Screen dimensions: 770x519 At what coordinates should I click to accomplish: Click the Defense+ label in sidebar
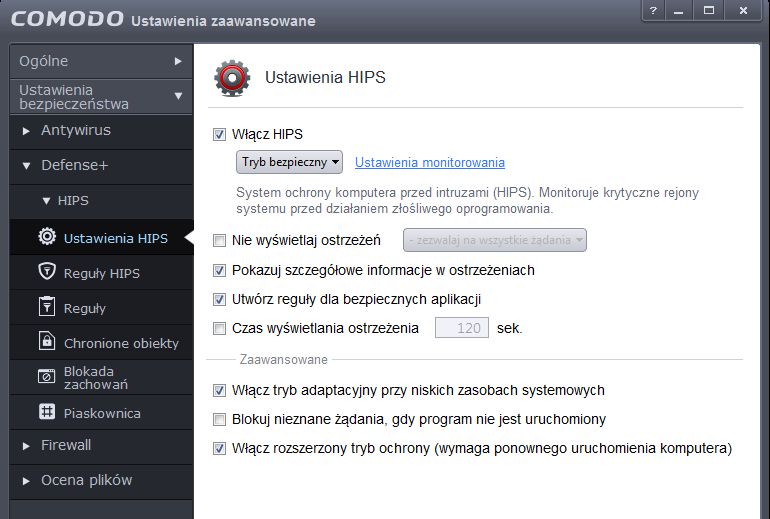[75, 165]
